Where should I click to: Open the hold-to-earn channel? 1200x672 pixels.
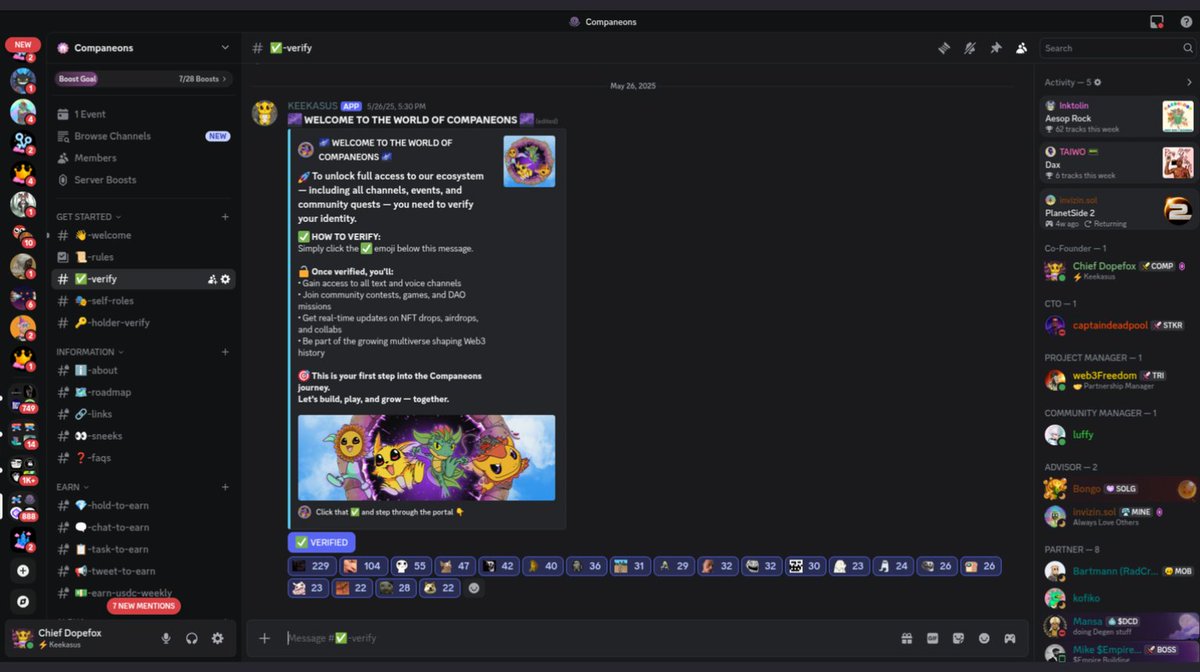[143, 505]
